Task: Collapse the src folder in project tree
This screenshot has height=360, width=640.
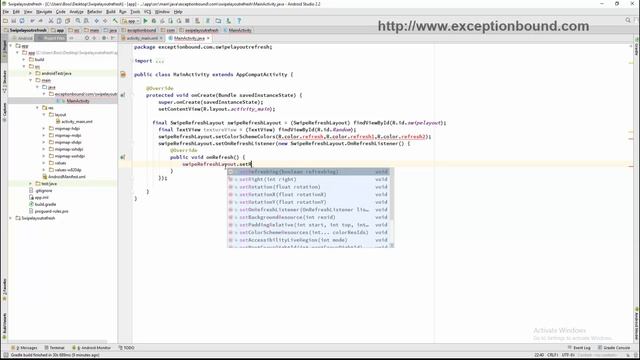Action: click(x=24, y=67)
